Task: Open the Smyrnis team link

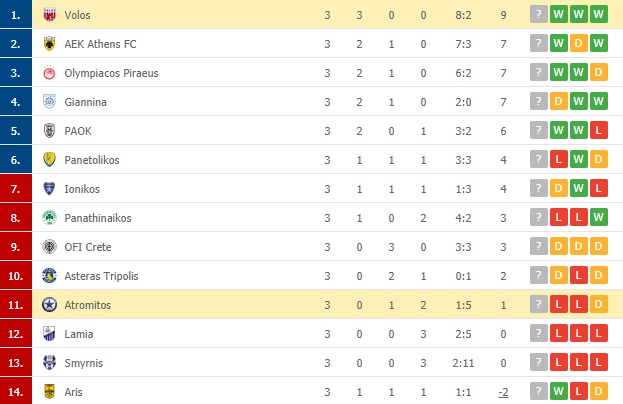Action: pyautogui.click(x=83, y=363)
